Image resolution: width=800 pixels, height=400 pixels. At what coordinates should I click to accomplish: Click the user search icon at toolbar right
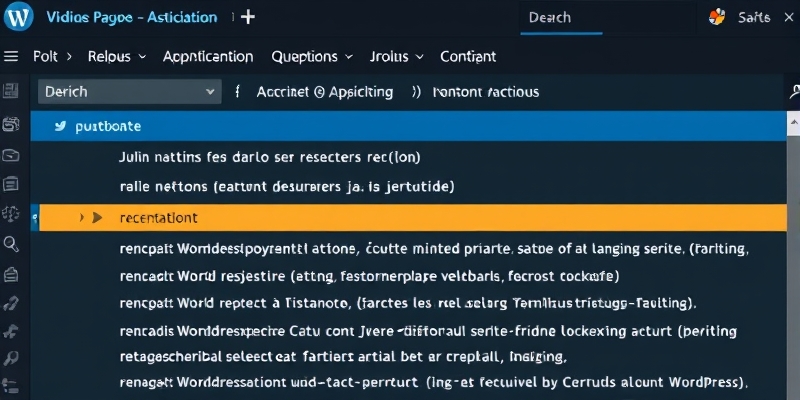click(x=794, y=92)
